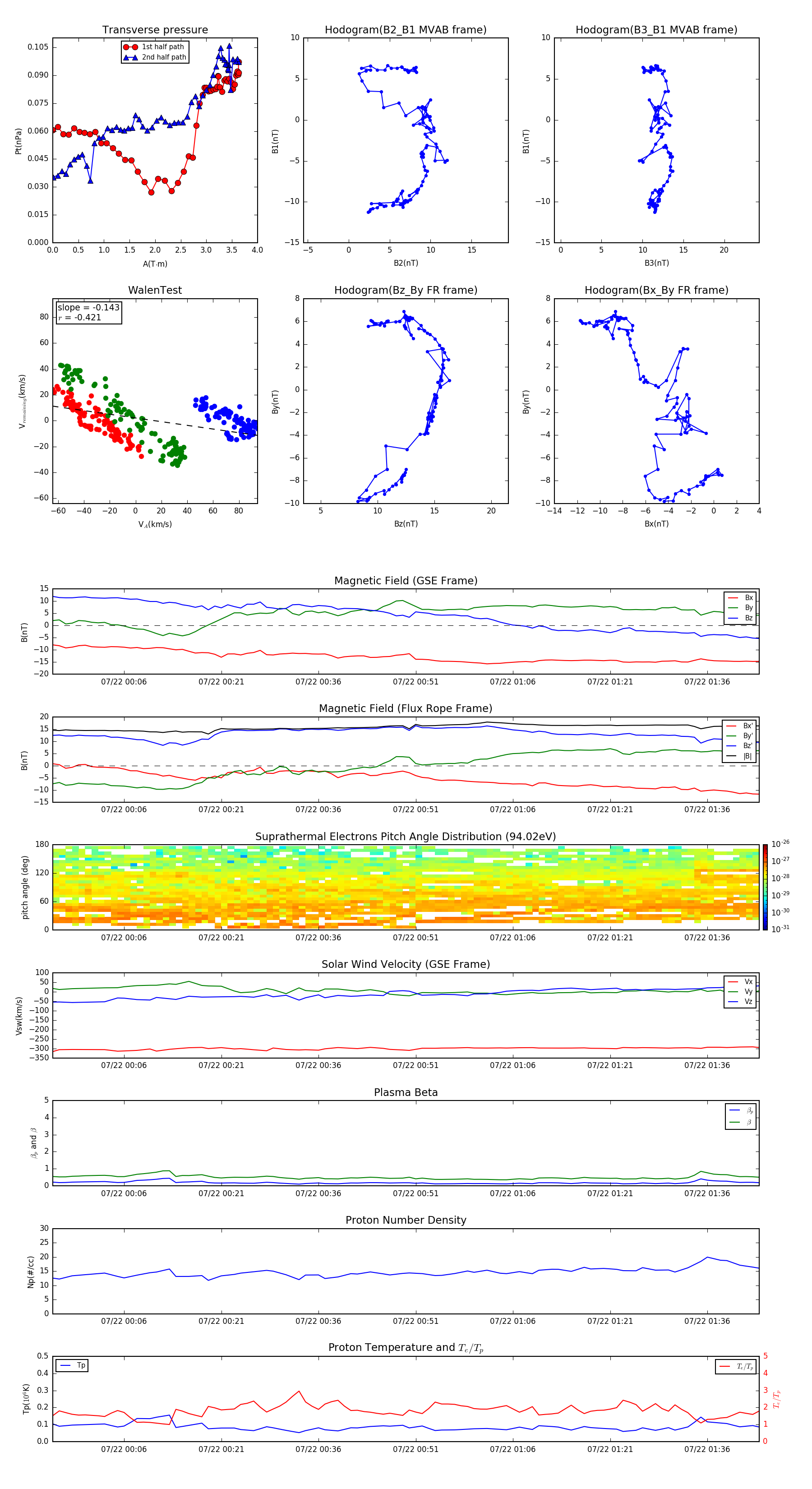812x1489 pixels.
Task: Click the Magnetic Field (Flux Rope Frame) title
Action: [x=406, y=709]
